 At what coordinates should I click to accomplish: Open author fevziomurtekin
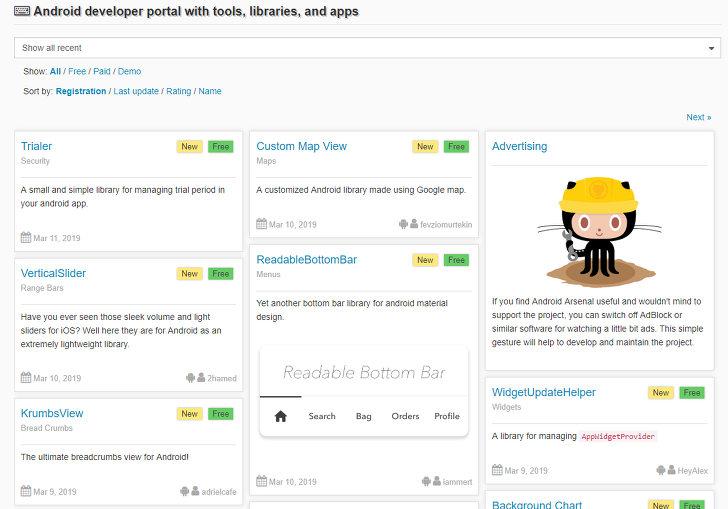pyautogui.click(x=446, y=225)
